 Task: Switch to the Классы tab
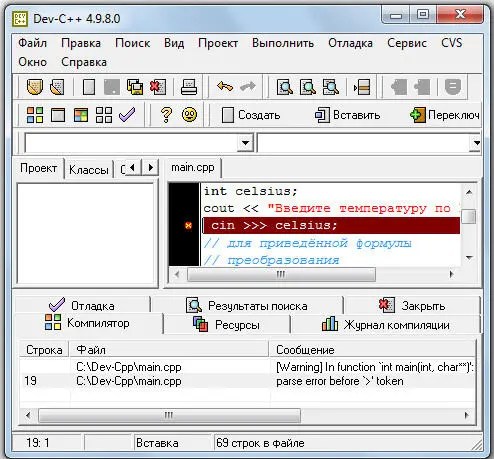tap(89, 170)
